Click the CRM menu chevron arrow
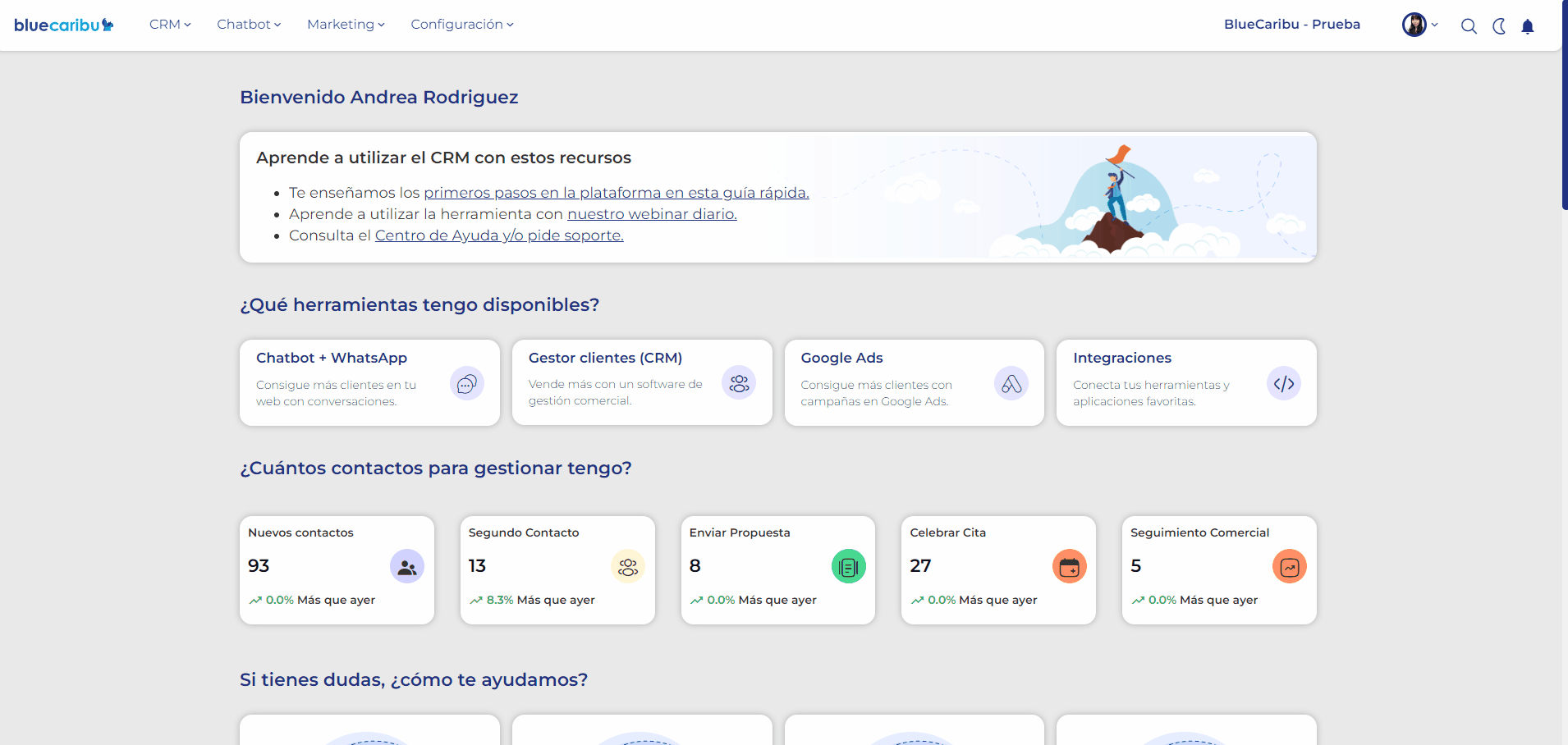 point(187,25)
